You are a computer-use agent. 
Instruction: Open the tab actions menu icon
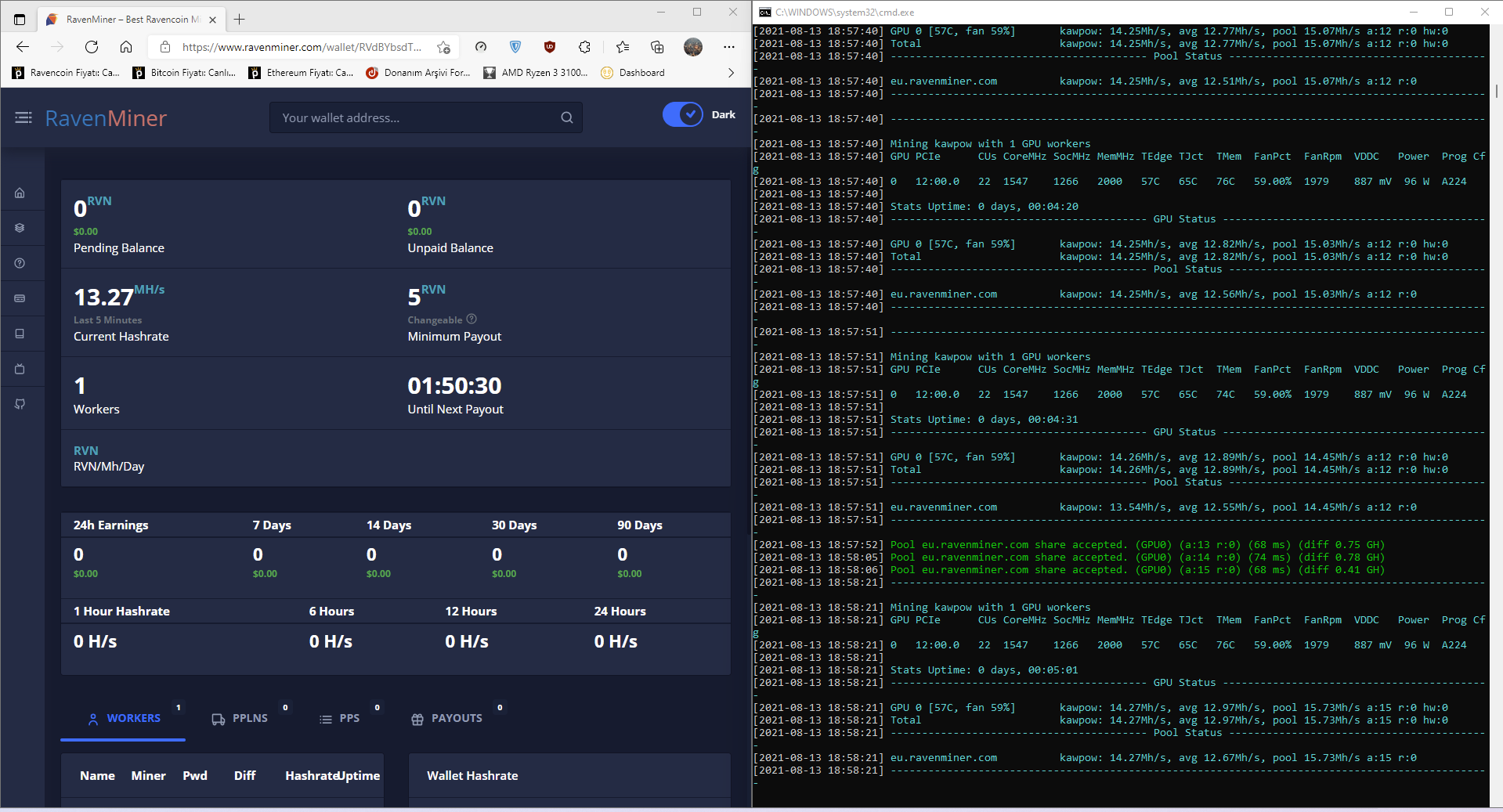(x=20, y=20)
